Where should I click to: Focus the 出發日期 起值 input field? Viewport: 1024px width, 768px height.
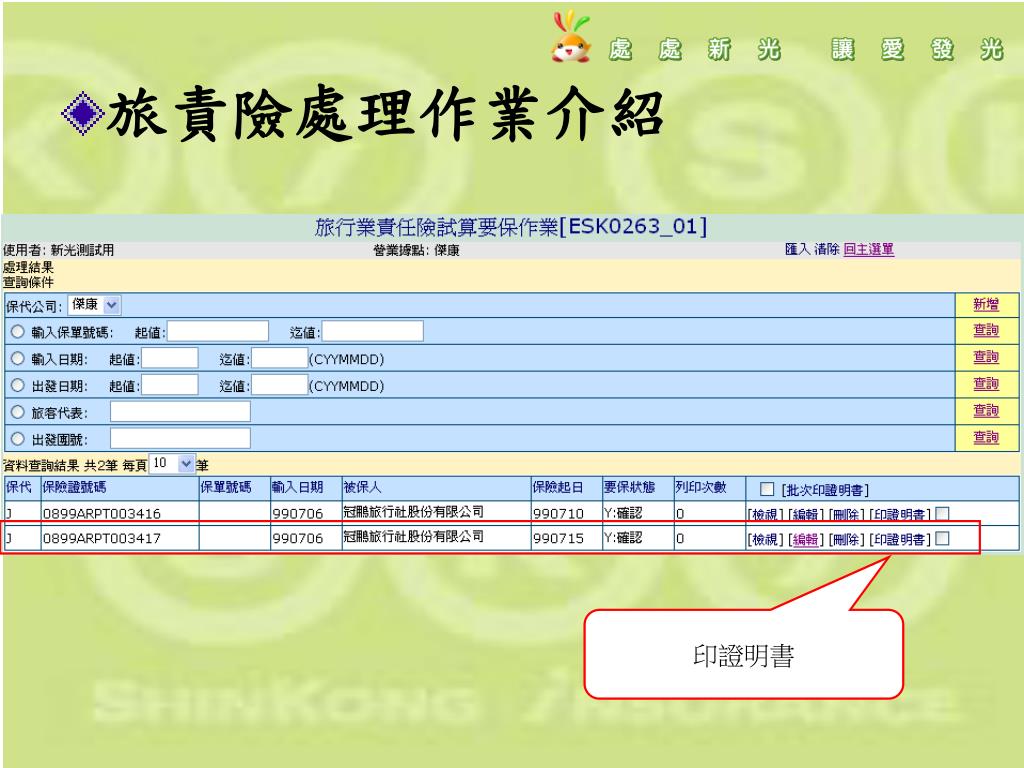click(170, 385)
